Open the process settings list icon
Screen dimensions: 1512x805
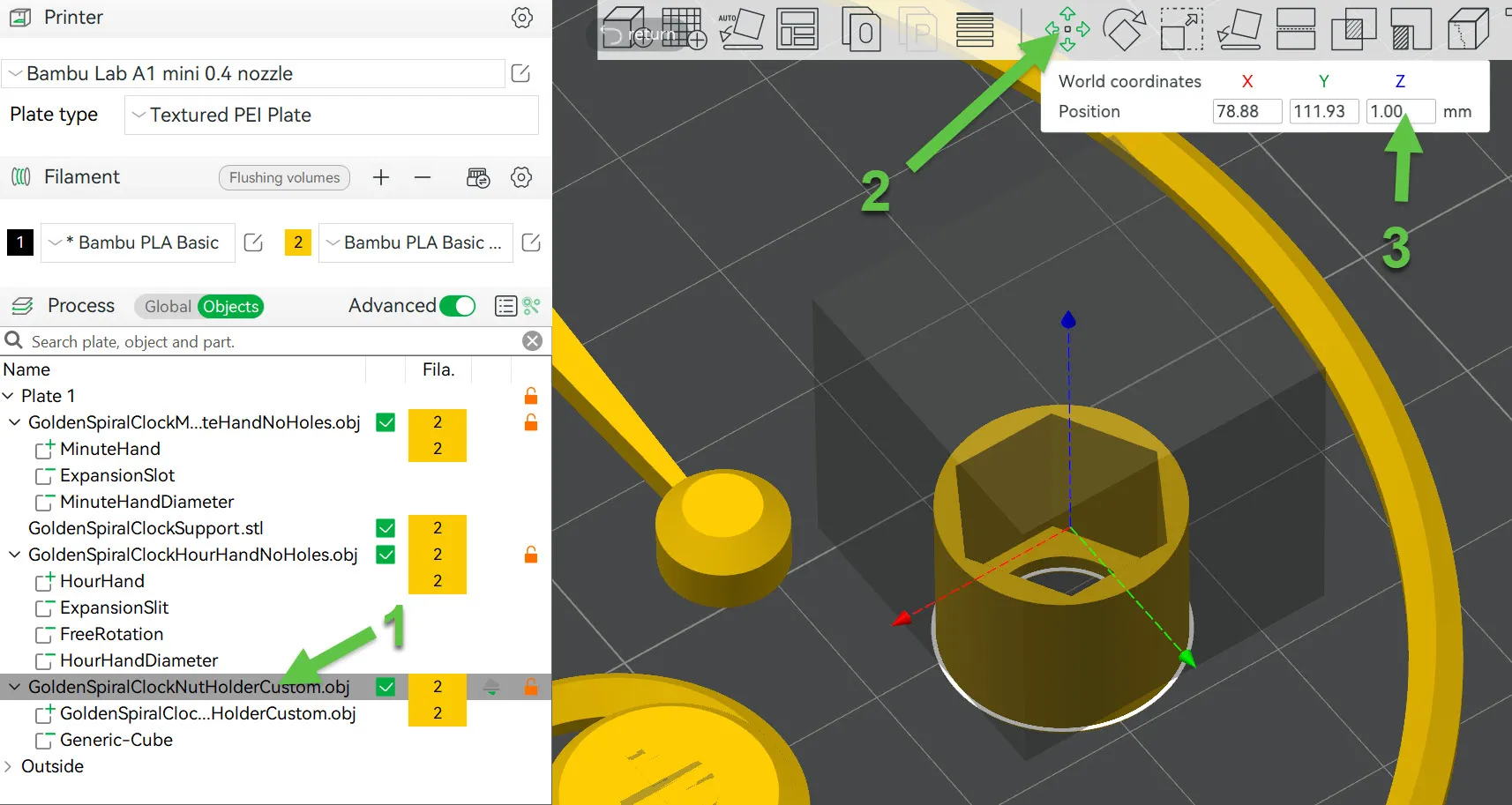tap(505, 306)
